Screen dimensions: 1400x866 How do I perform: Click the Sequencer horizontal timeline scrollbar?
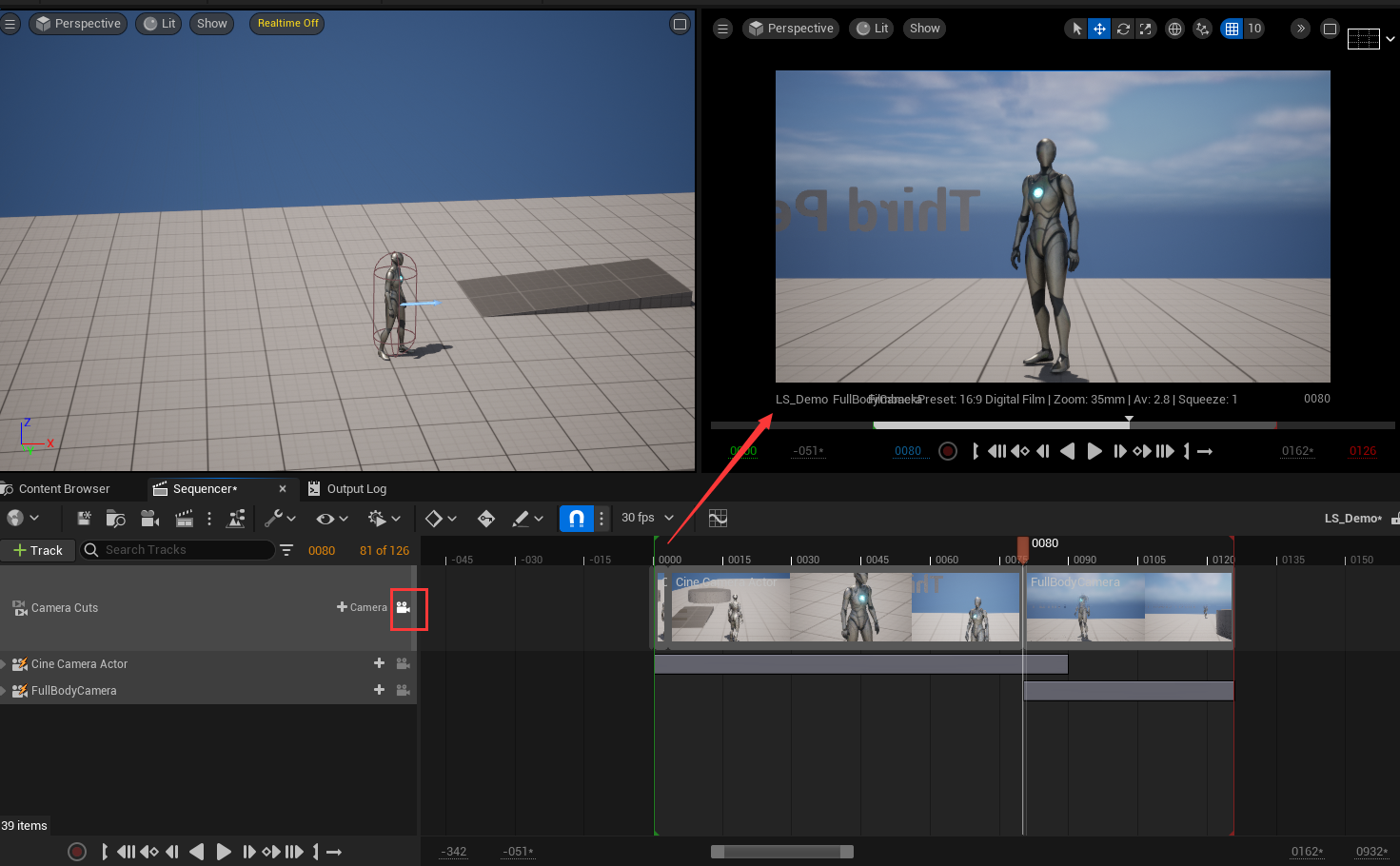(x=781, y=852)
